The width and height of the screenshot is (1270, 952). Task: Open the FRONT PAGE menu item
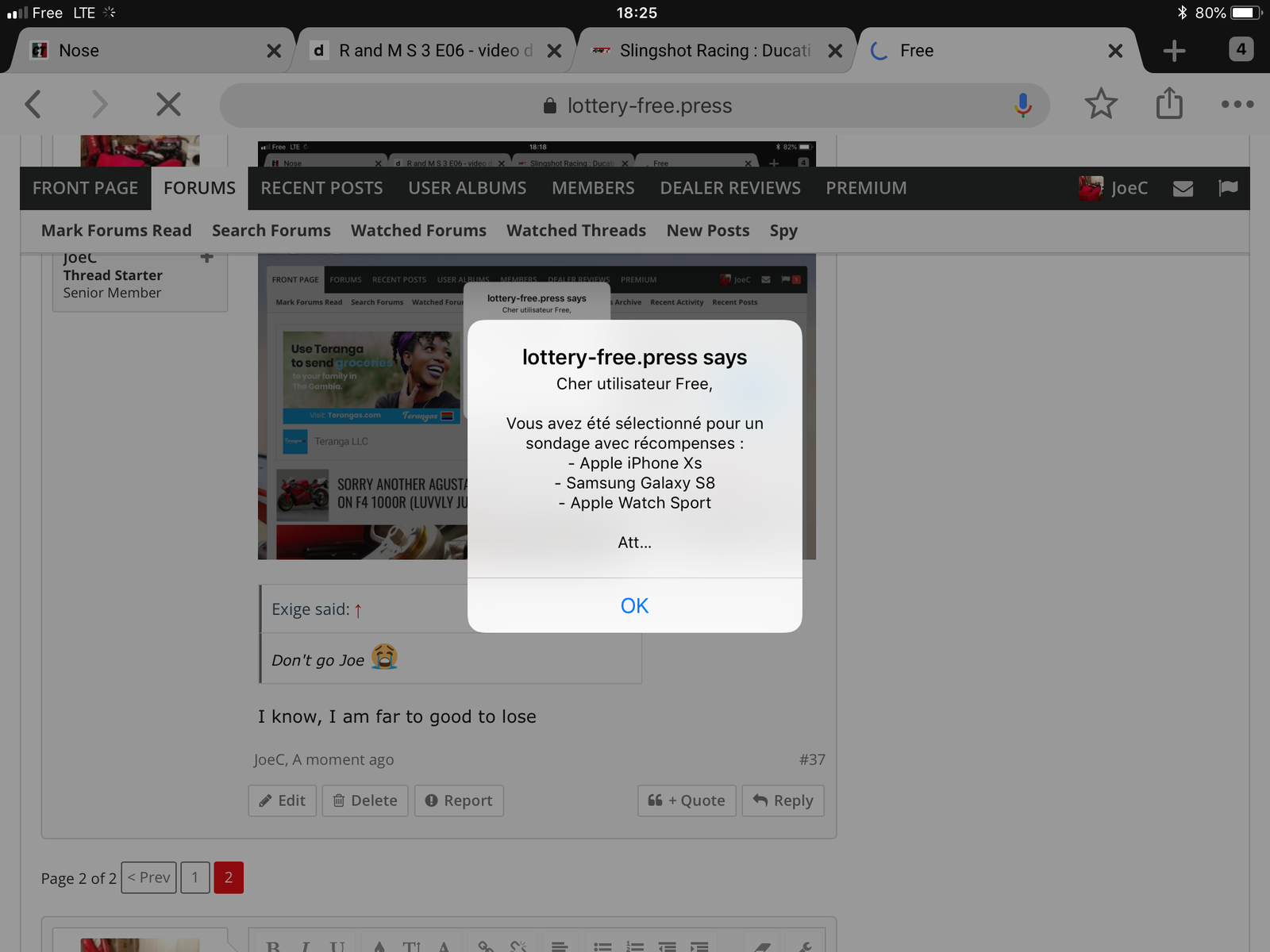85,188
